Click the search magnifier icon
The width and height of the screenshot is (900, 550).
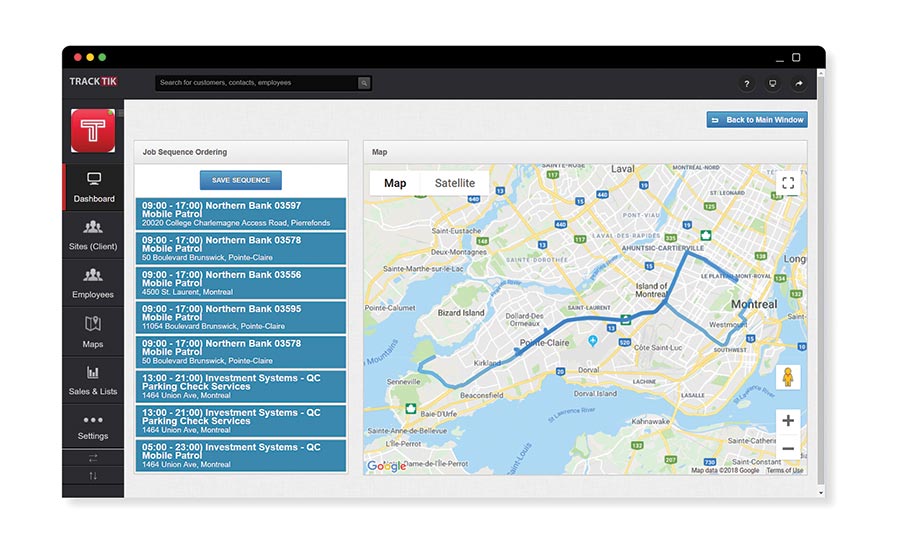pos(364,83)
